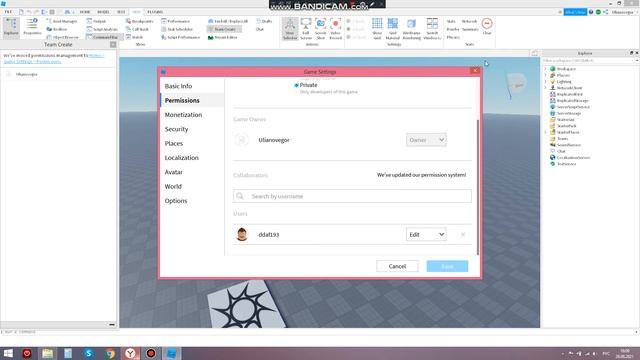Open the Basic Info settings tab
Image resolution: width=640 pixels, height=360 pixels.
tap(178, 86)
